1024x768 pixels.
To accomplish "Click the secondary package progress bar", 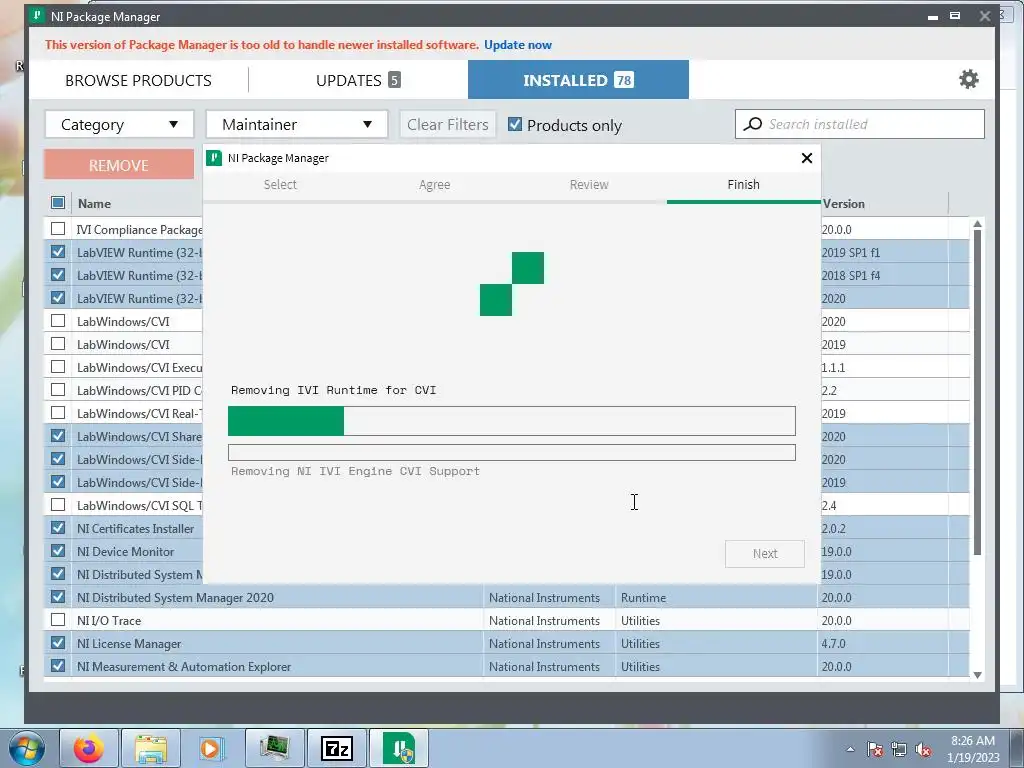I will point(512,453).
